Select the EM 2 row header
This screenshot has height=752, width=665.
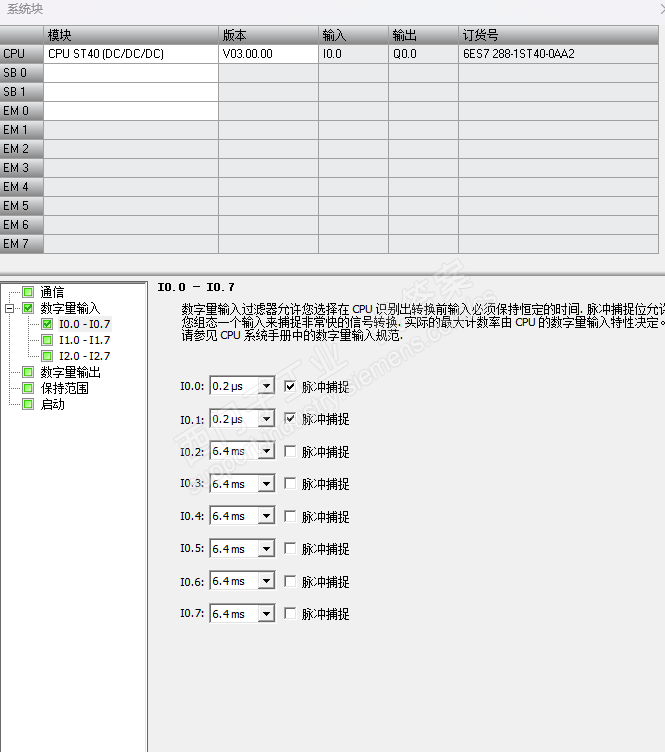(x=22, y=149)
